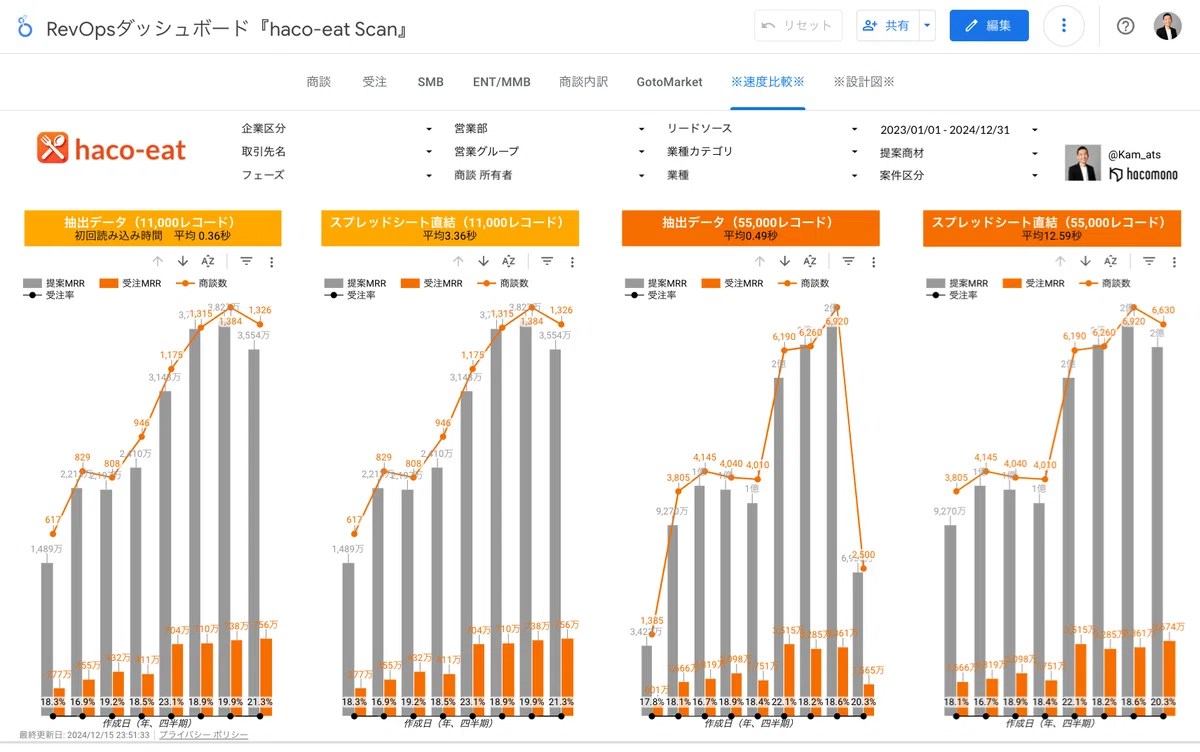Image resolution: width=1200 pixels, height=752 pixels.
Task: Click the @Kam_ats profile photo
Action: coord(1083,163)
